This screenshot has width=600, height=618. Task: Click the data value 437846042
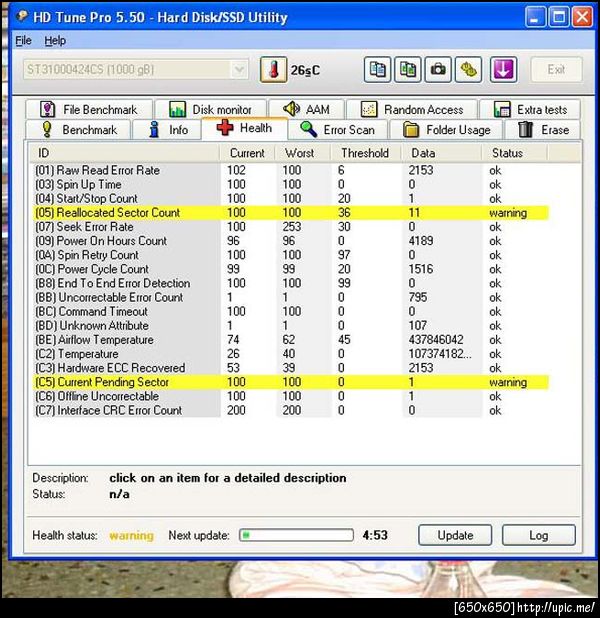(x=436, y=340)
